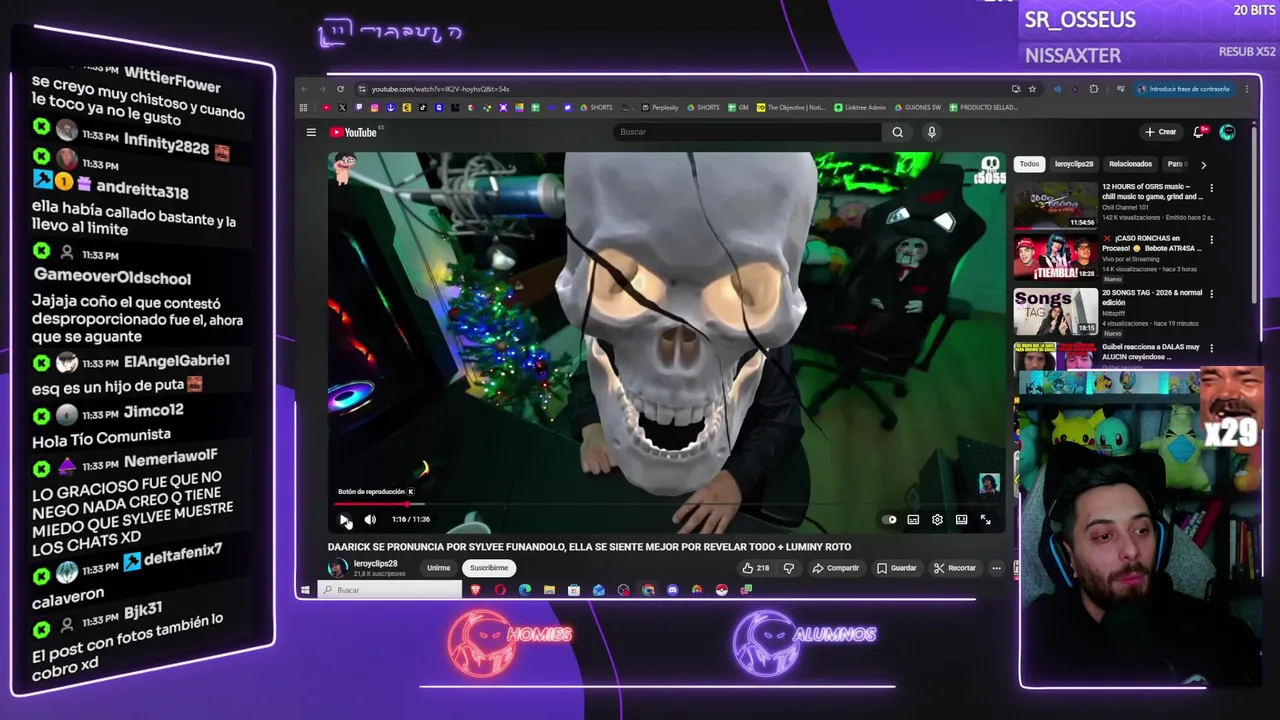Viewport: 1280px width, 720px height.
Task: Mute the video with the volume icon
Action: 370,519
